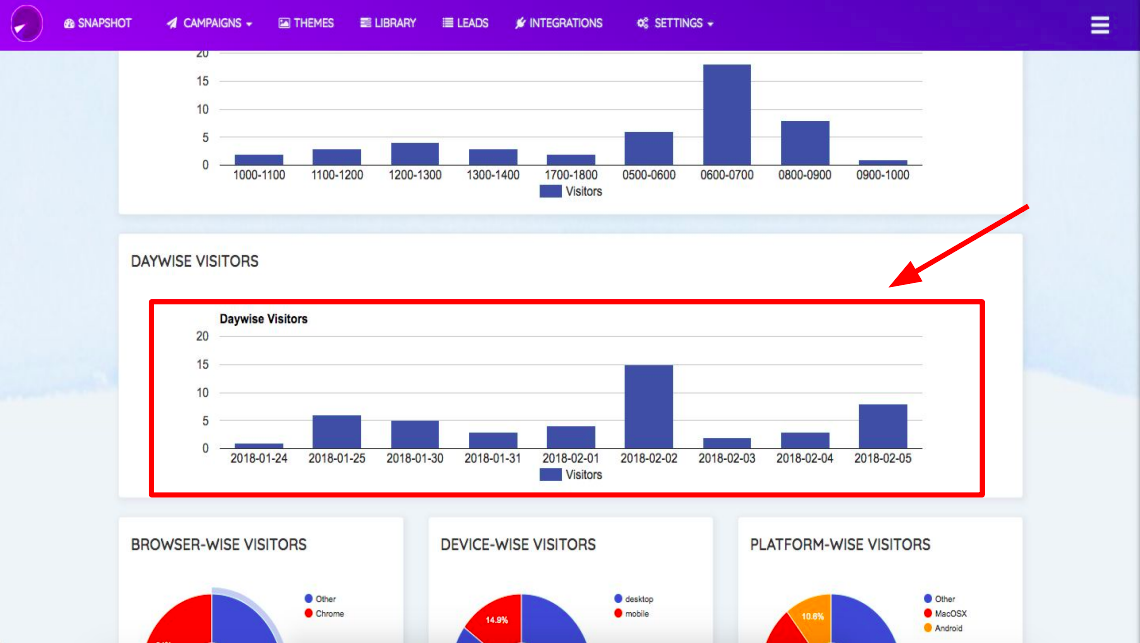Click the 2018-02-03 date axis label
The width and height of the screenshot is (1140, 643).
[727, 458]
